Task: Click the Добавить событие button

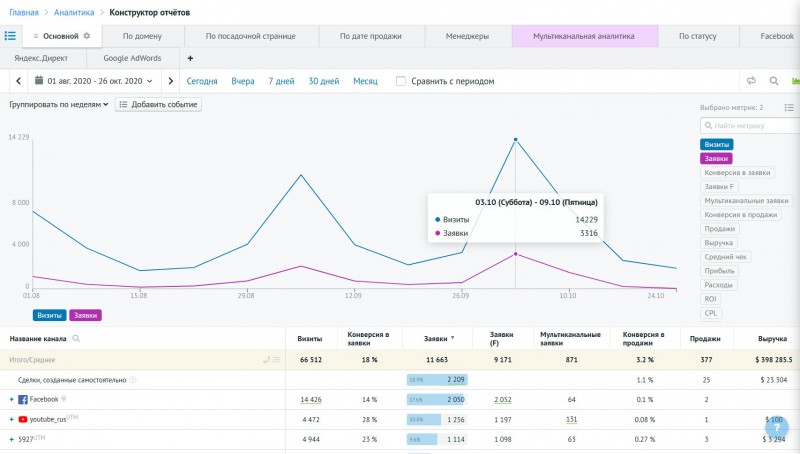Action: pyautogui.click(x=158, y=104)
